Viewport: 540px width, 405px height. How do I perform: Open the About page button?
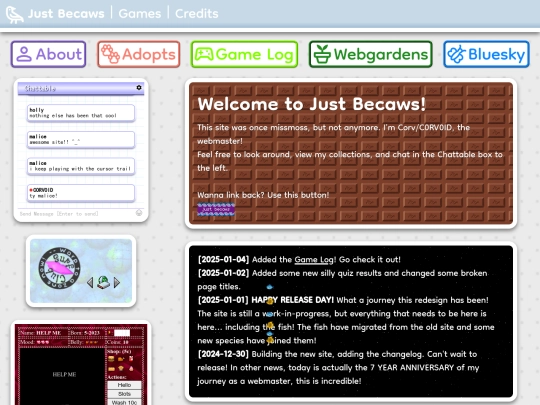48,54
